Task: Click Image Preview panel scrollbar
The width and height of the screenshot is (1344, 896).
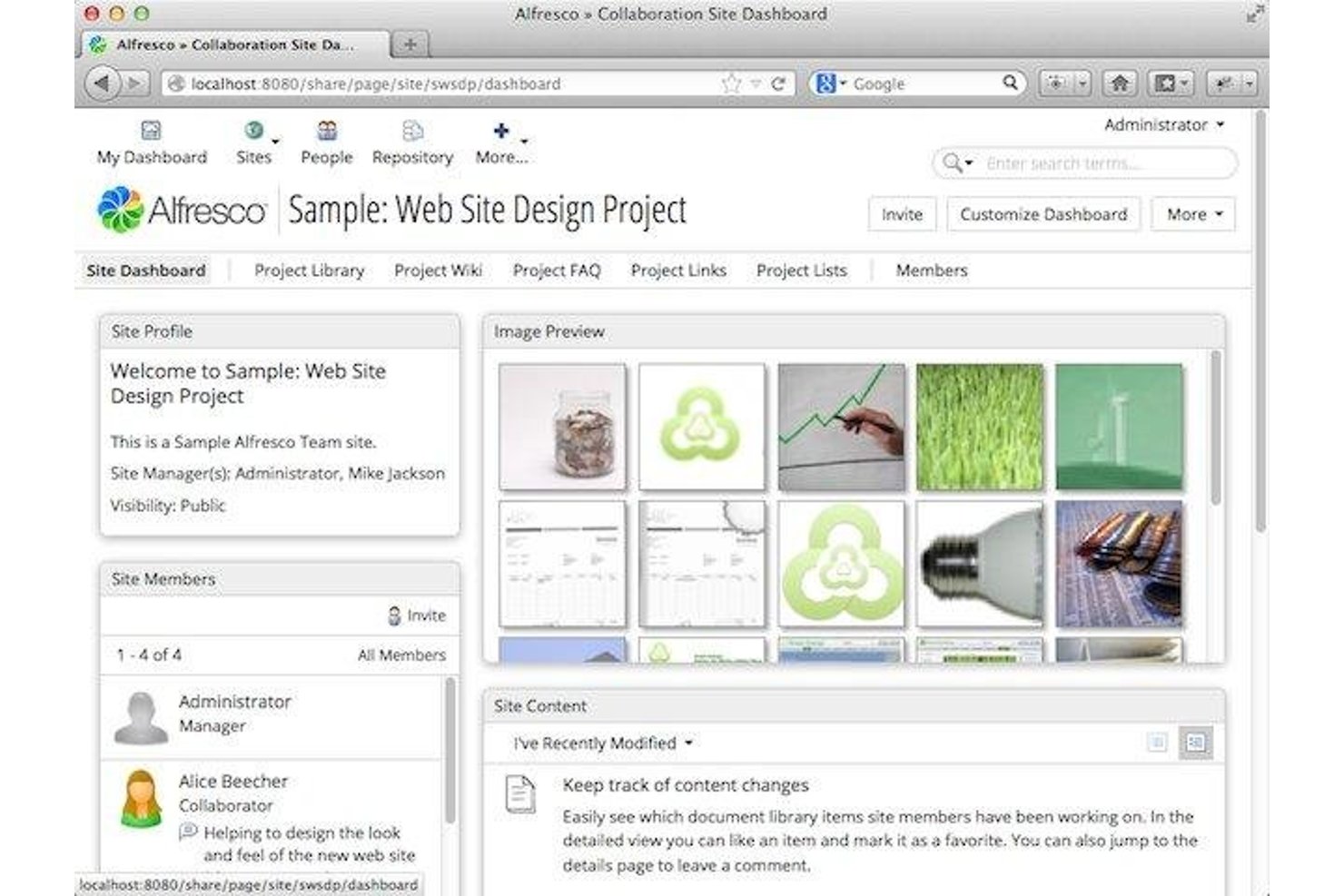Action: pyautogui.click(x=1215, y=427)
